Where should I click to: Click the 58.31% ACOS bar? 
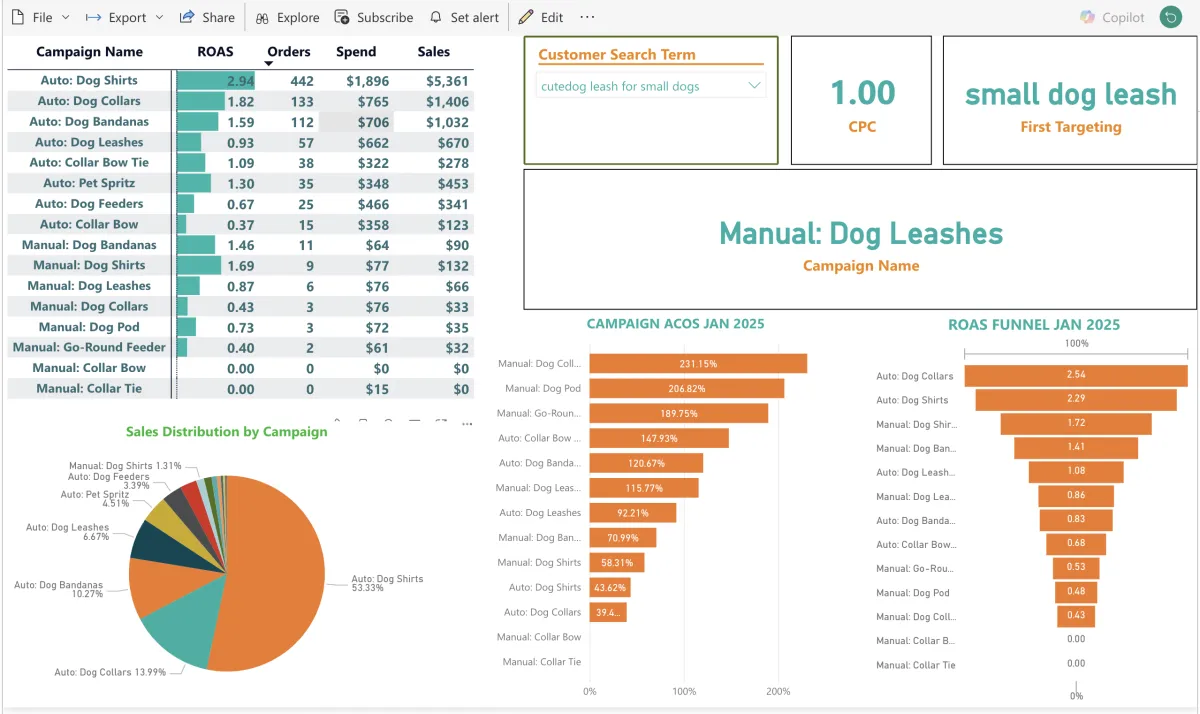[617, 563]
